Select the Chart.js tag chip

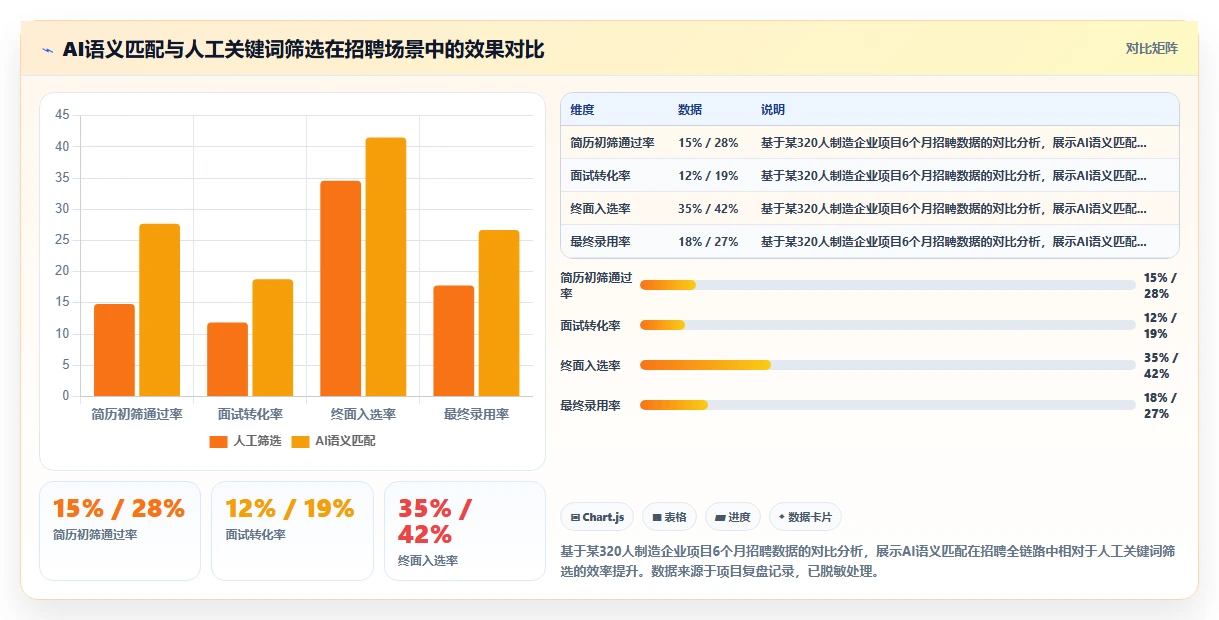(597, 517)
